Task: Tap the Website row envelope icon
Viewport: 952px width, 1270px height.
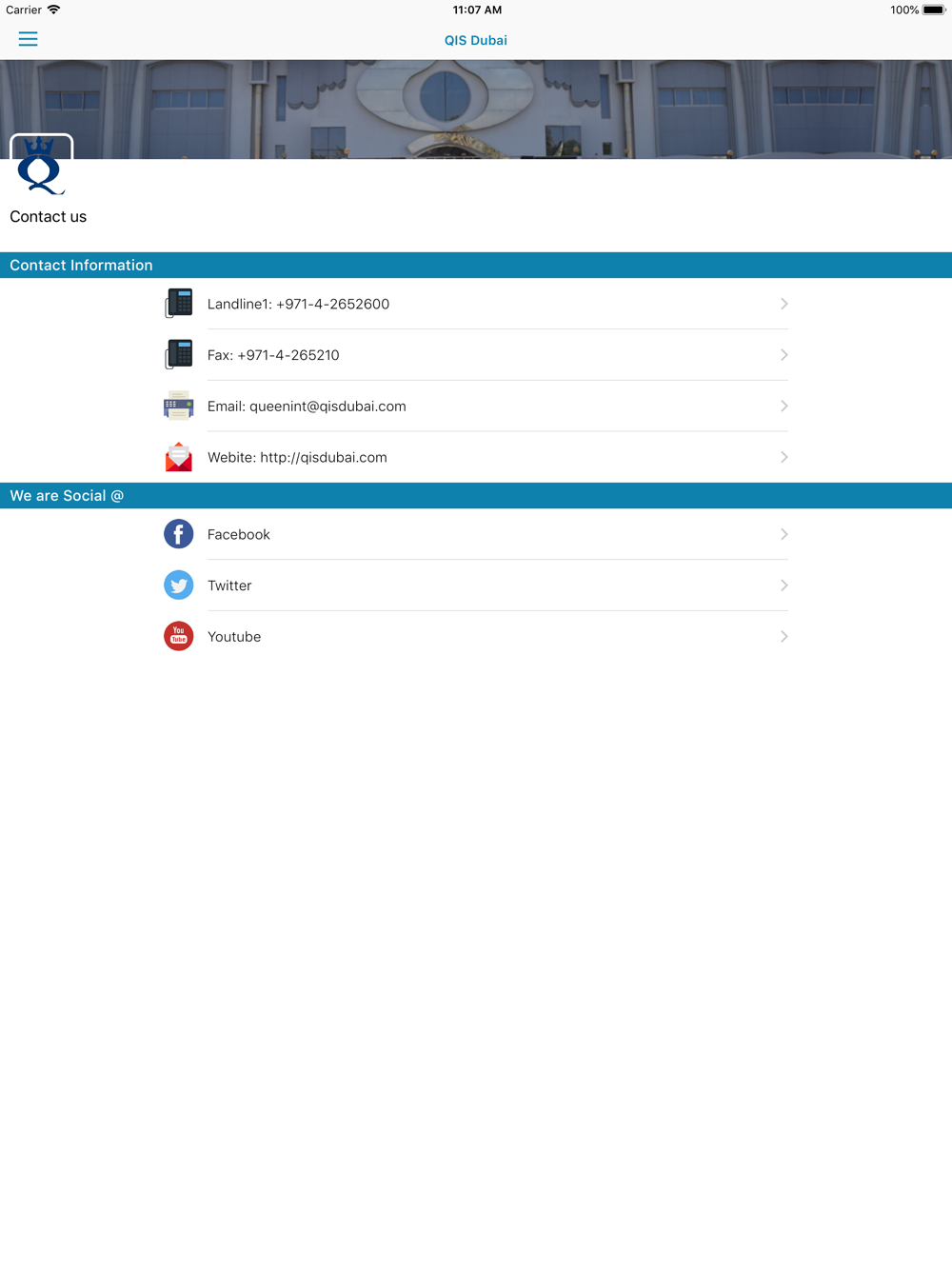Action: tap(179, 457)
